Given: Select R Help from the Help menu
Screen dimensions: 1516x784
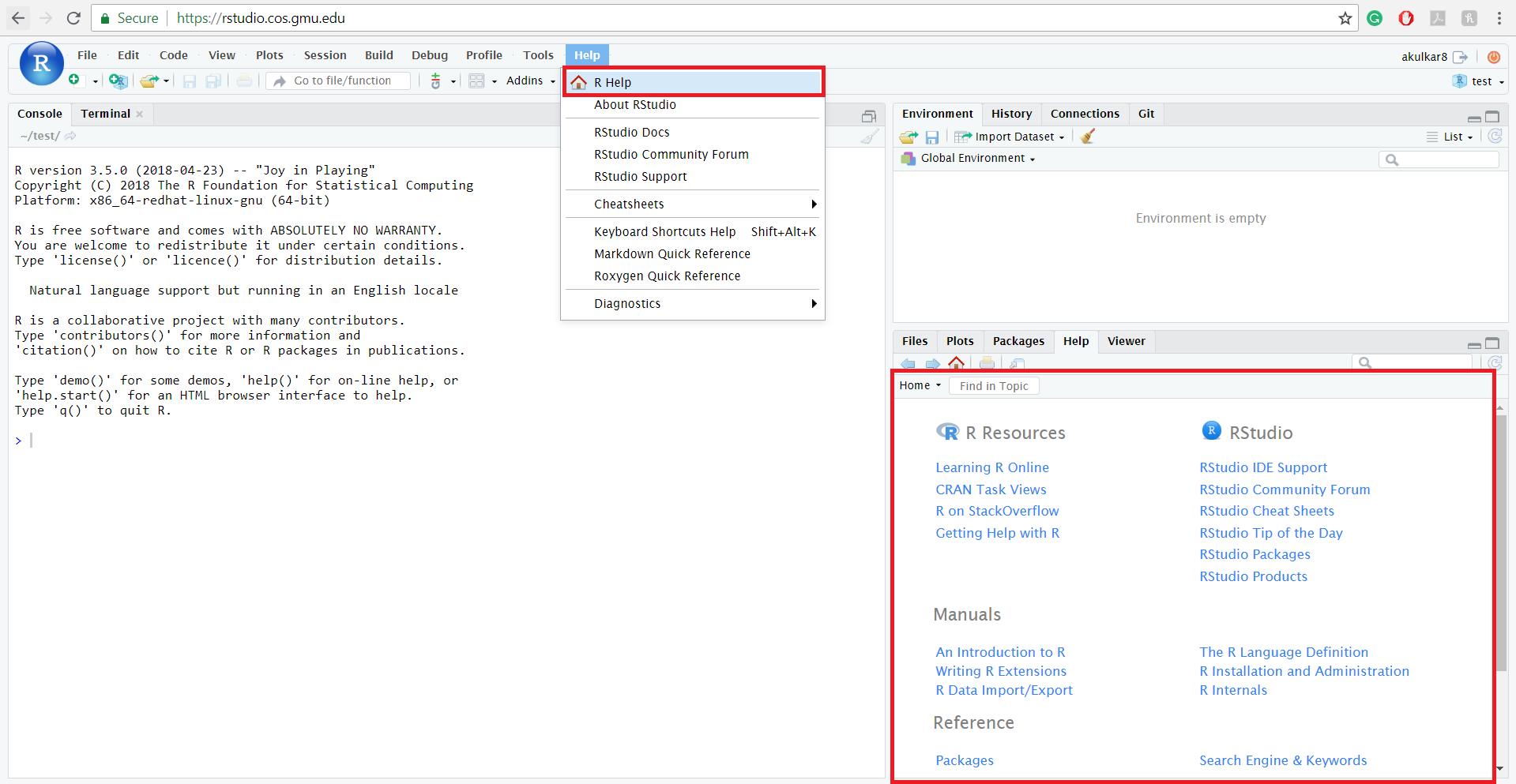Looking at the screenshot, I should pyautogui.click(x=693, y=82).
